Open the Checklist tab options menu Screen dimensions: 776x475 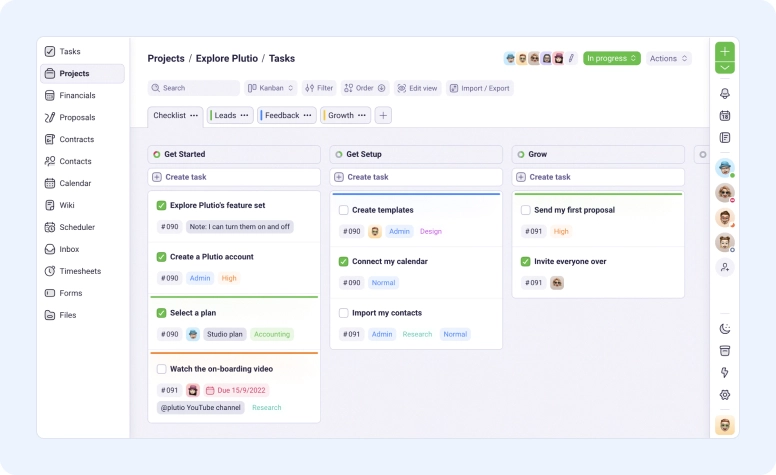pos(194,115)
